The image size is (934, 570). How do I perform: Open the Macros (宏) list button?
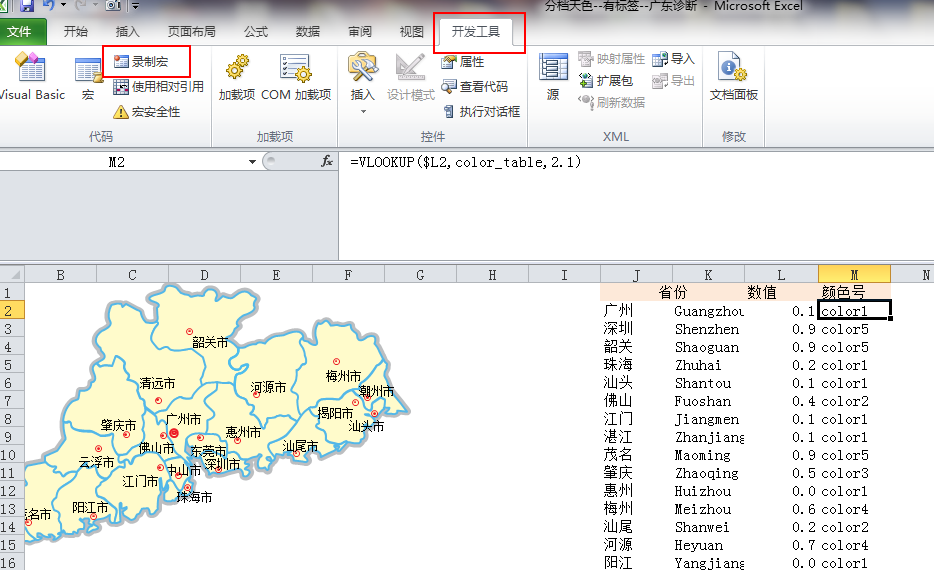[x=88, y=77]
